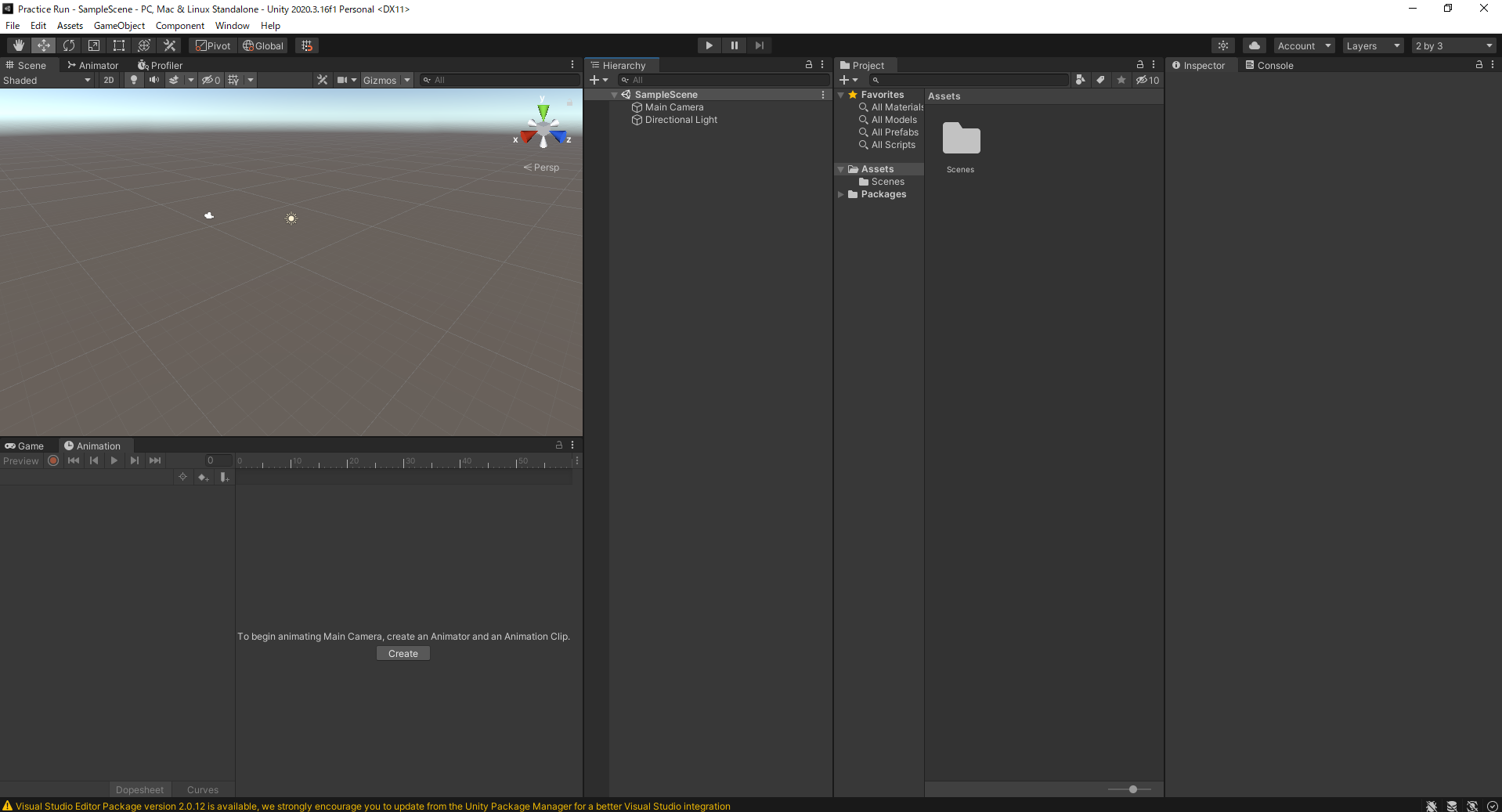Click the Pause button in the toolbar
This screenshot has width=1502, height=812.
[x=734, y=45]
